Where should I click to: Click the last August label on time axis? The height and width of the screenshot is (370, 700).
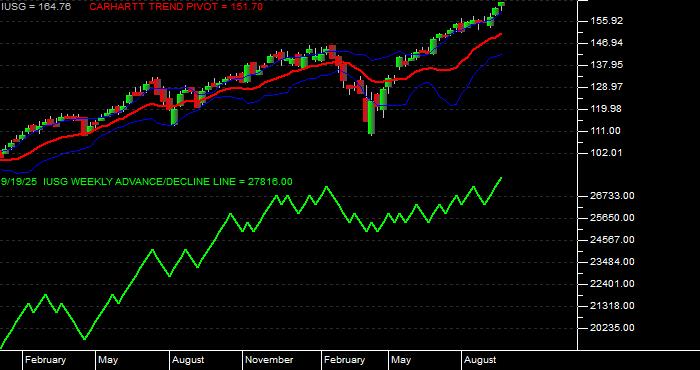[480, 360]
